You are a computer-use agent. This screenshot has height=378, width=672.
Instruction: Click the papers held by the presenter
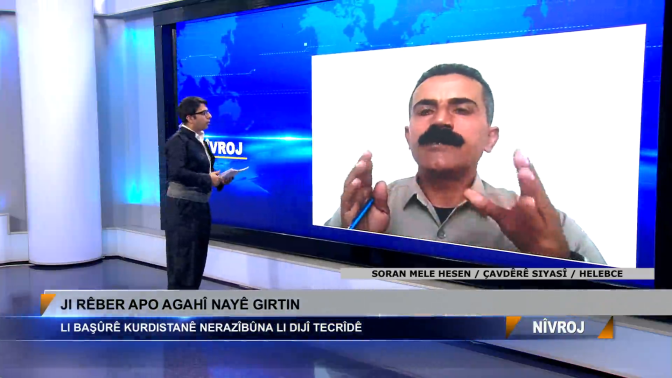point(234,172)
